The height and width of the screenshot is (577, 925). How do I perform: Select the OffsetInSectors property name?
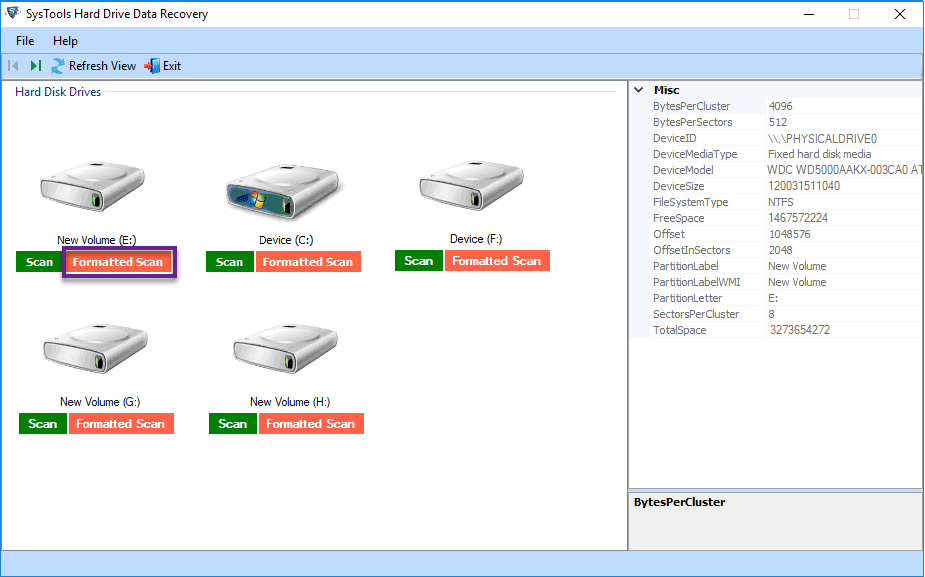691,250
